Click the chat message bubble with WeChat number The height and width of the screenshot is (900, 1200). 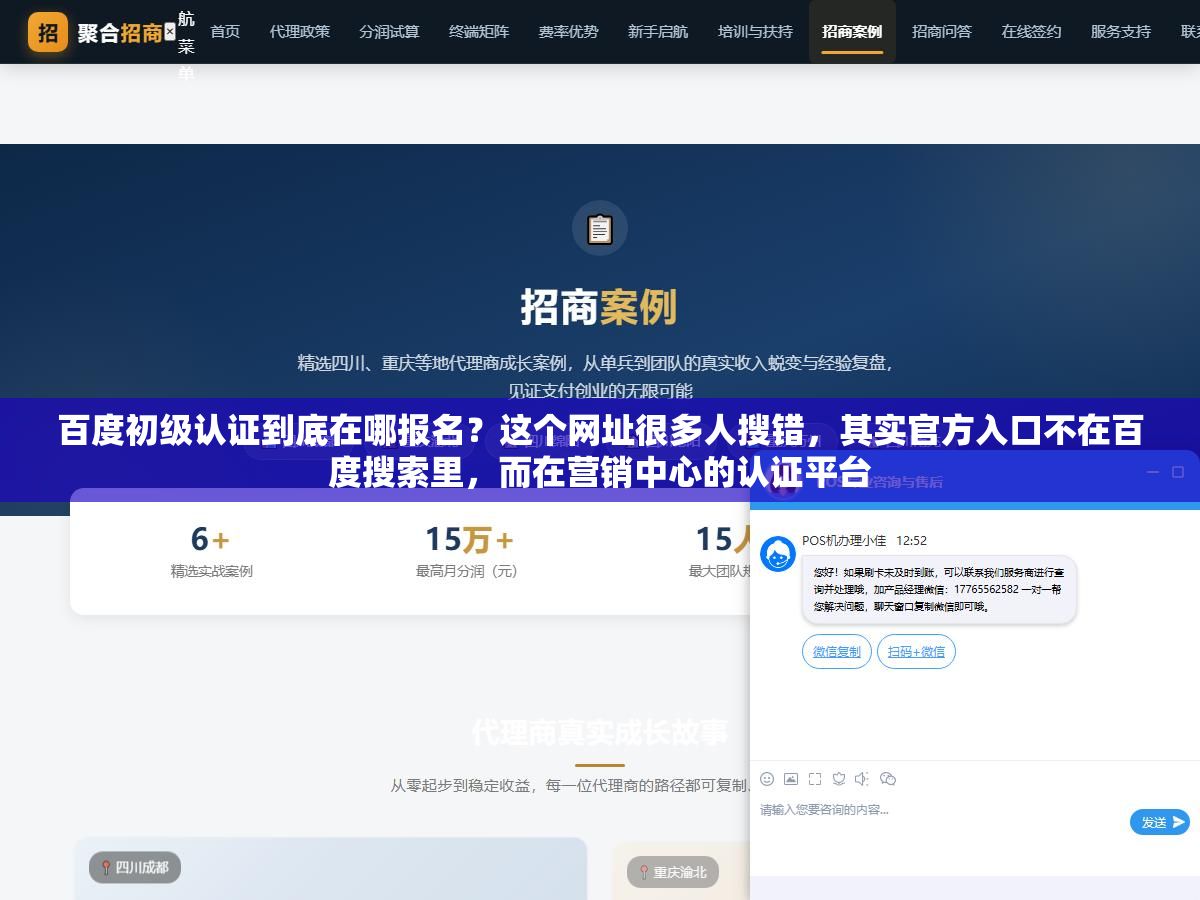coord(939,590)
